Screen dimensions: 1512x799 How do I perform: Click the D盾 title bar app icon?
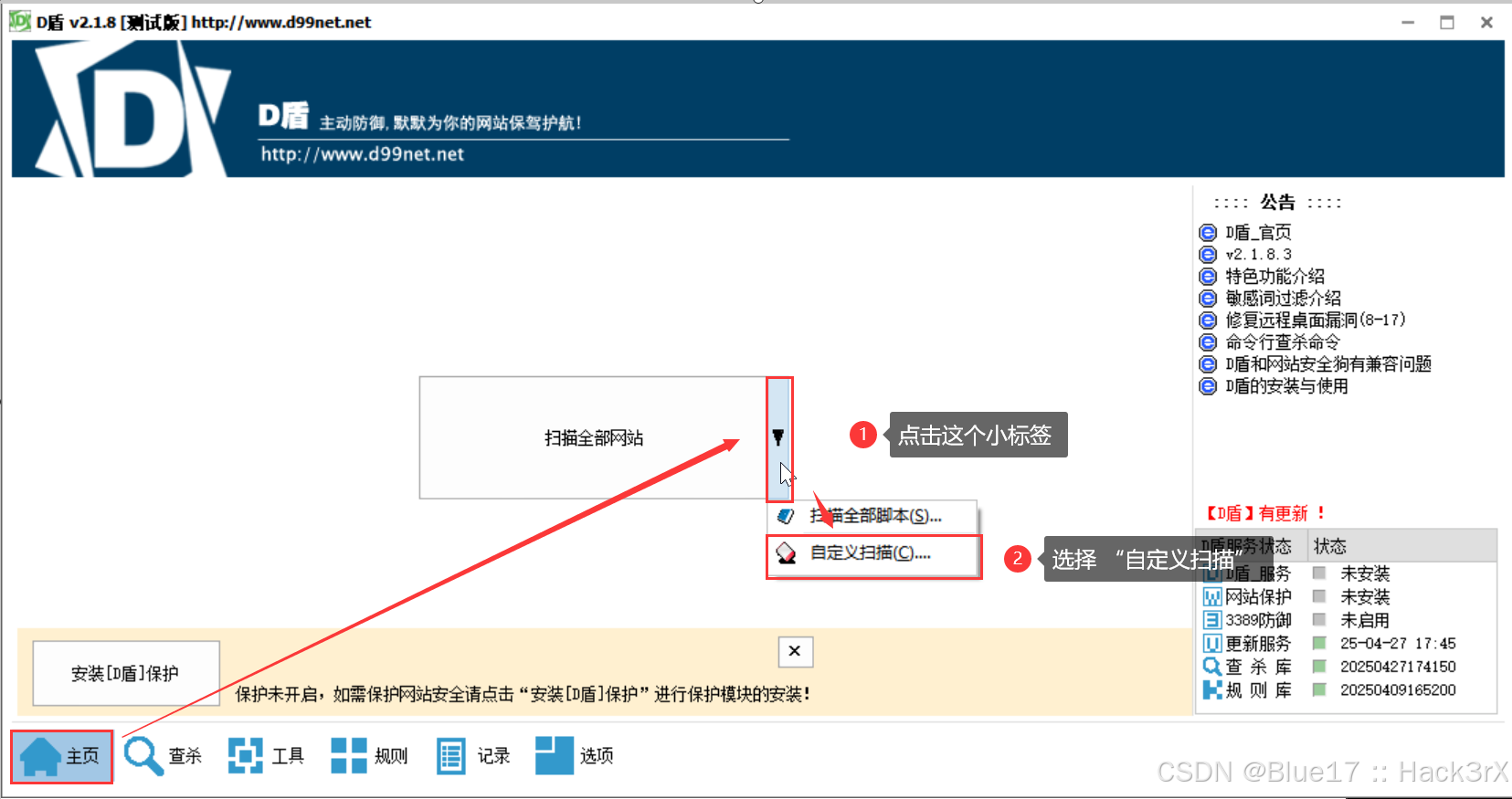coord(20,21)
